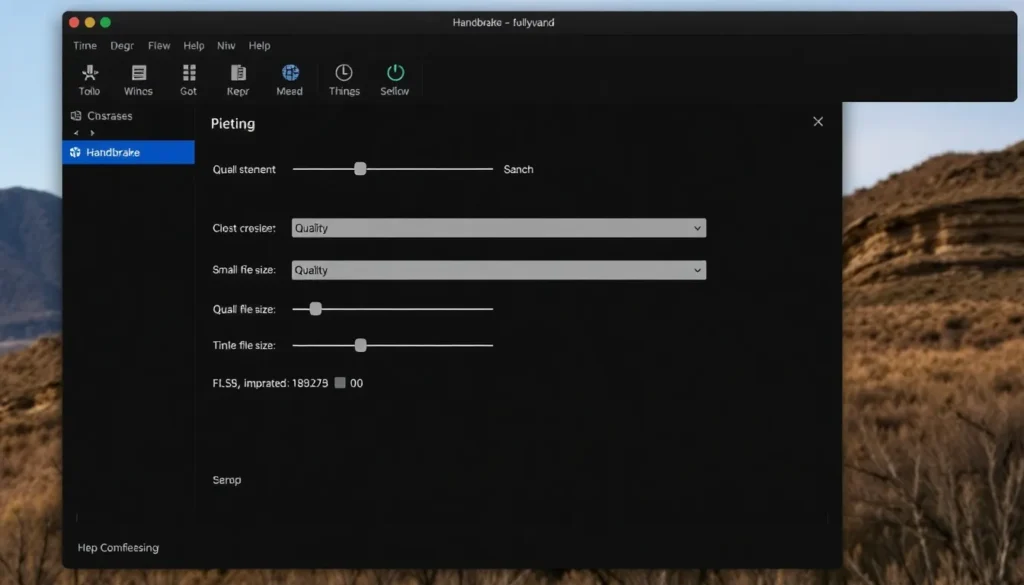Open the Winos toolbar icon
This screenshot has width=1024, height=585.
point(138,73)
